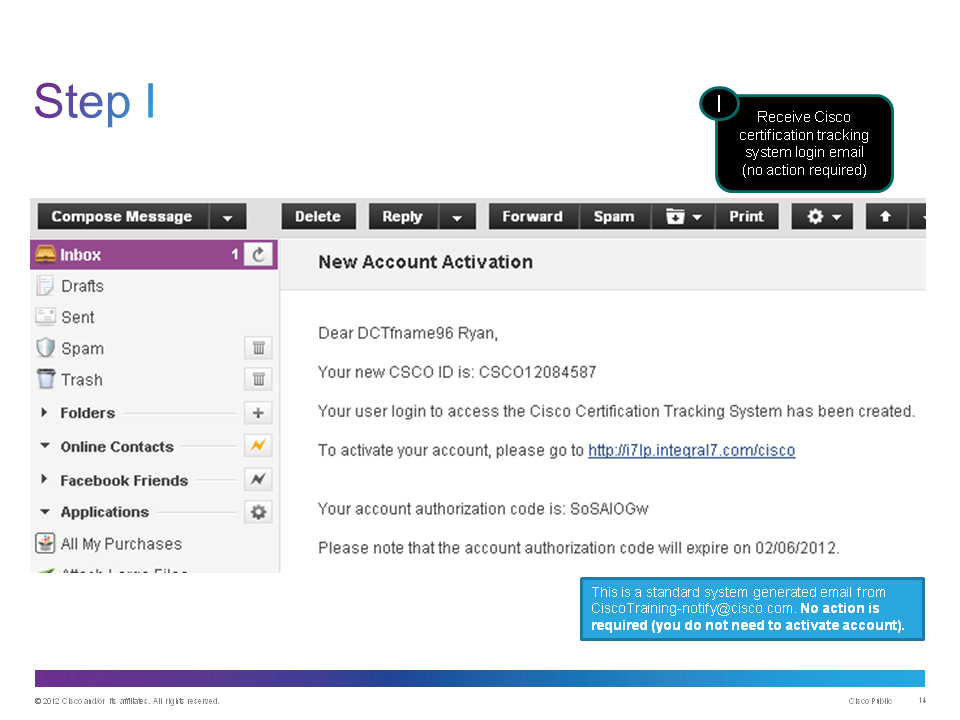The width and height of the screenshot is (960, 720).
Task: Collapse the Applications section
Action: 45,511
